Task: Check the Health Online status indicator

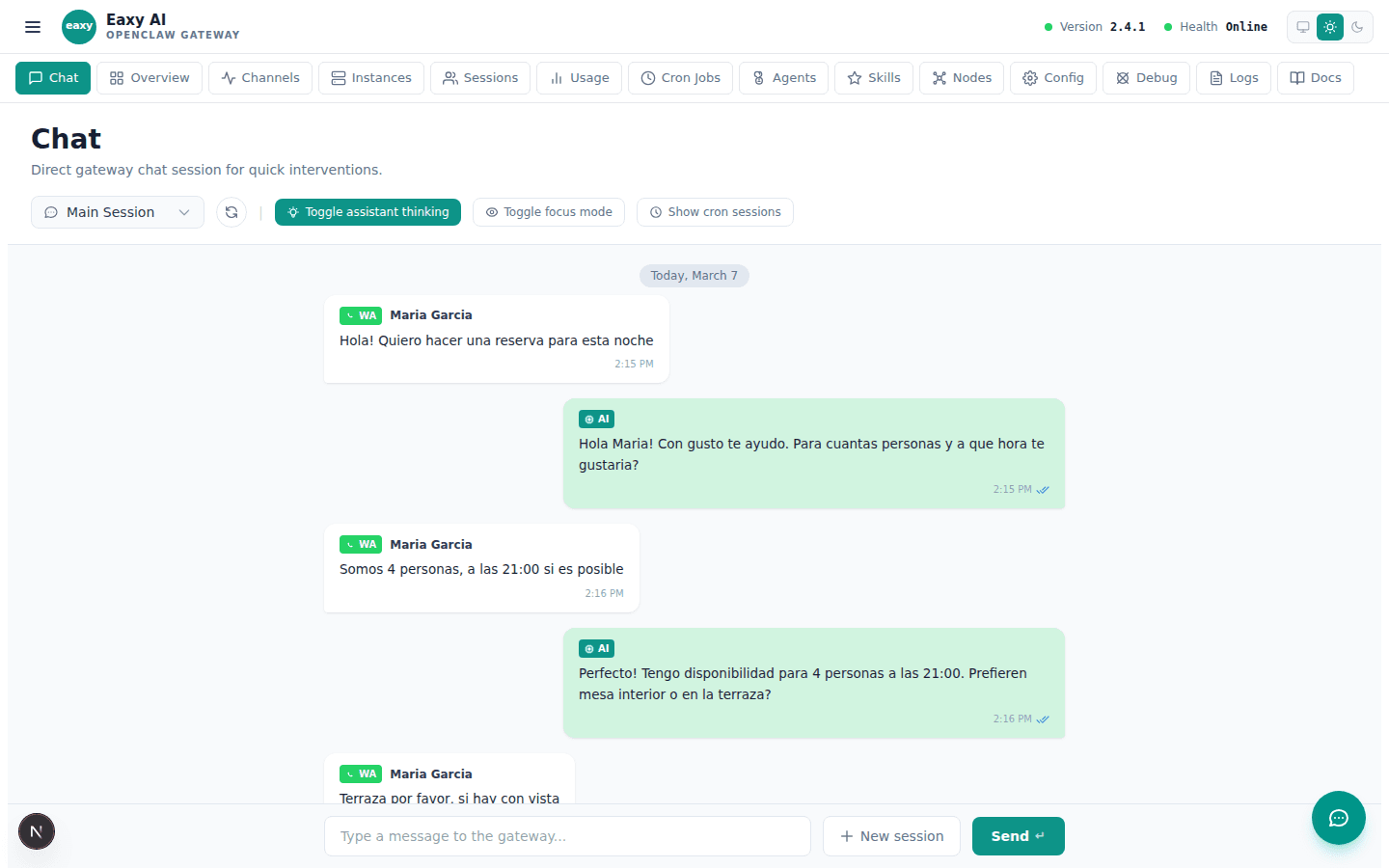Action: pyautogui.click(x=1217, y=26)
